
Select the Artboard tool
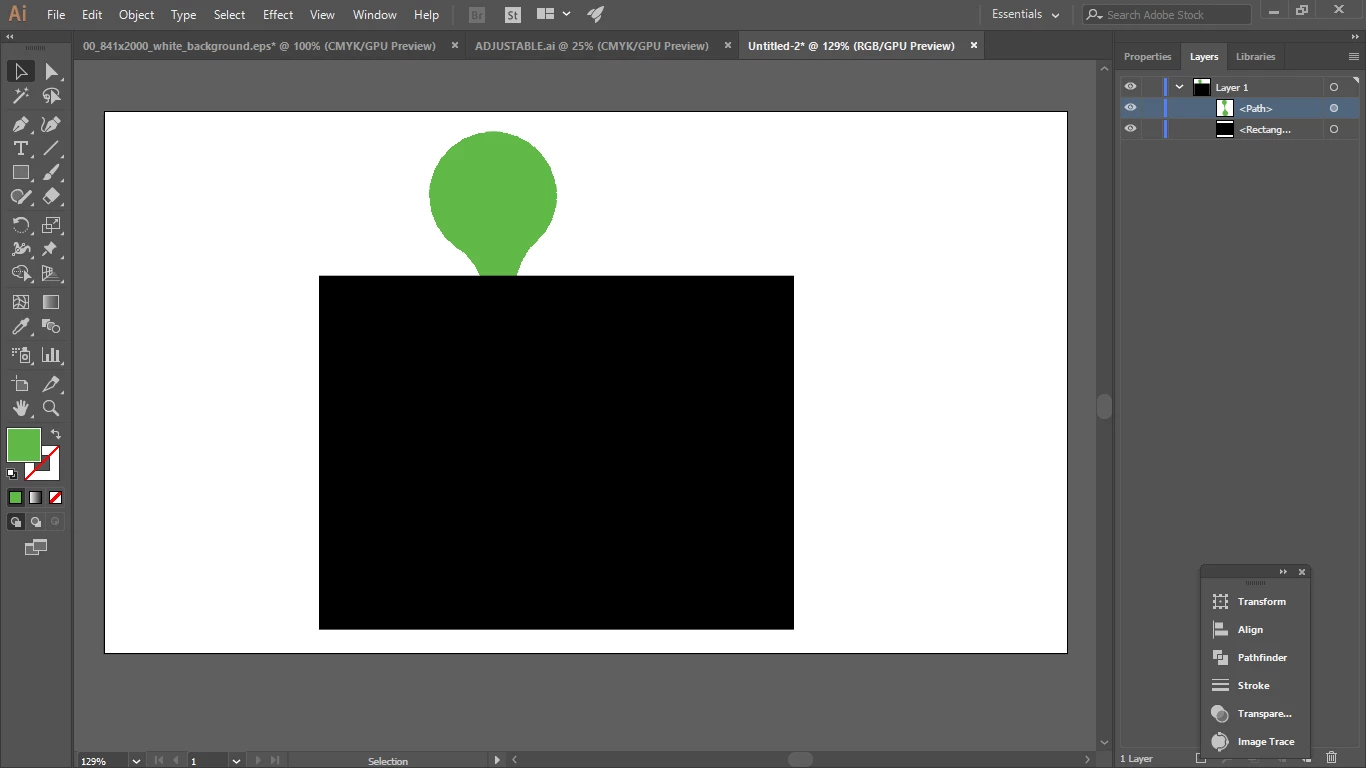(x=21, y=384)
